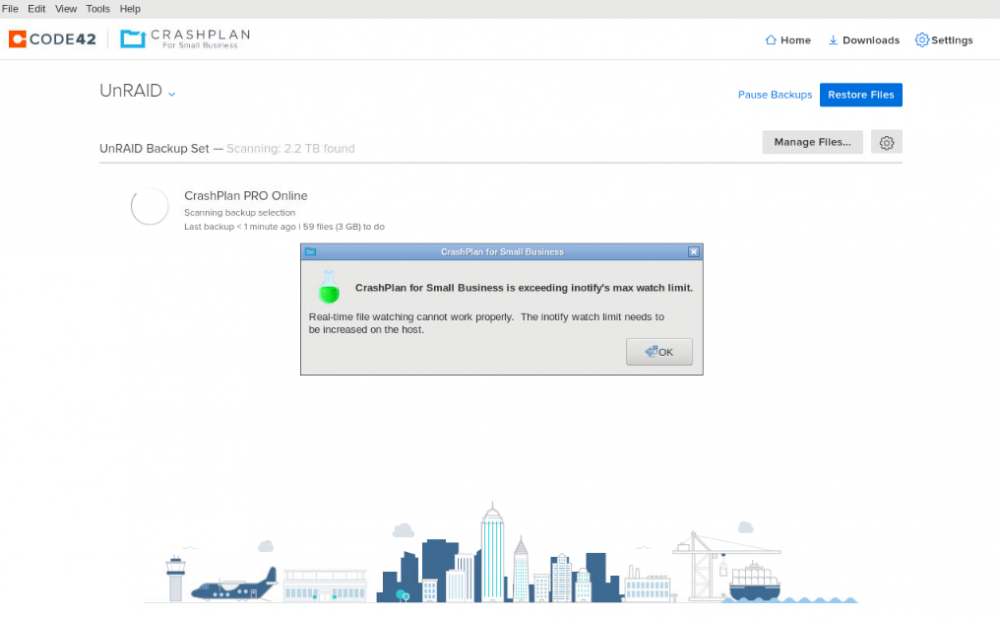Screen dimensions: 1000x619
Task: Open the Edit menu
Action: coord(36,9)
